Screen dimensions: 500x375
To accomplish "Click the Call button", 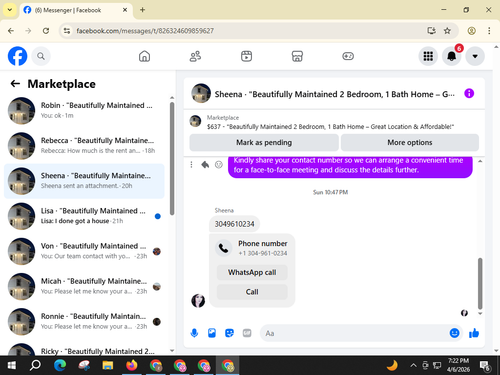I will tap(252, 292).
